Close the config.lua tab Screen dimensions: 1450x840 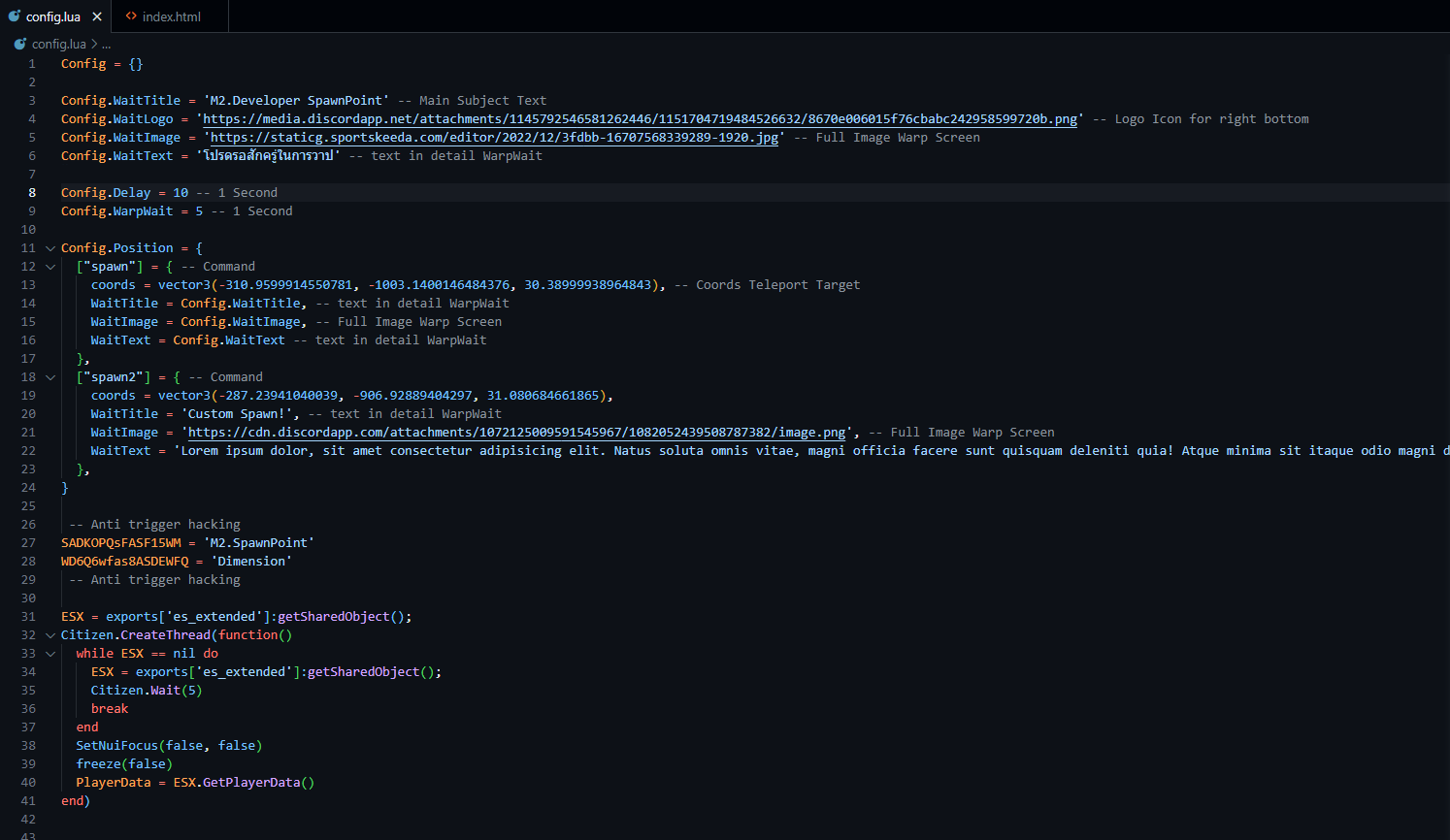click(x=97, y=16)
